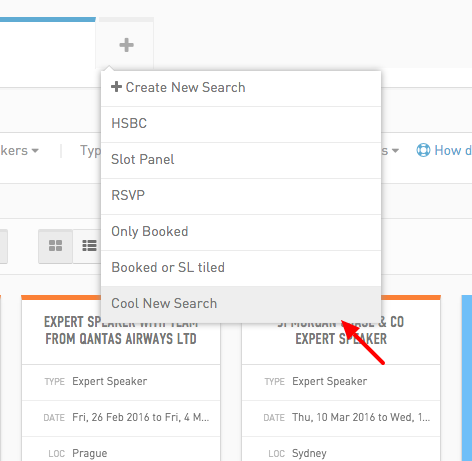Open JPMorgan Chase expert speaker card title
Image resolution: width=472 pixels, height=461 pixels.
pyautogui.click(x=341, y=330)
